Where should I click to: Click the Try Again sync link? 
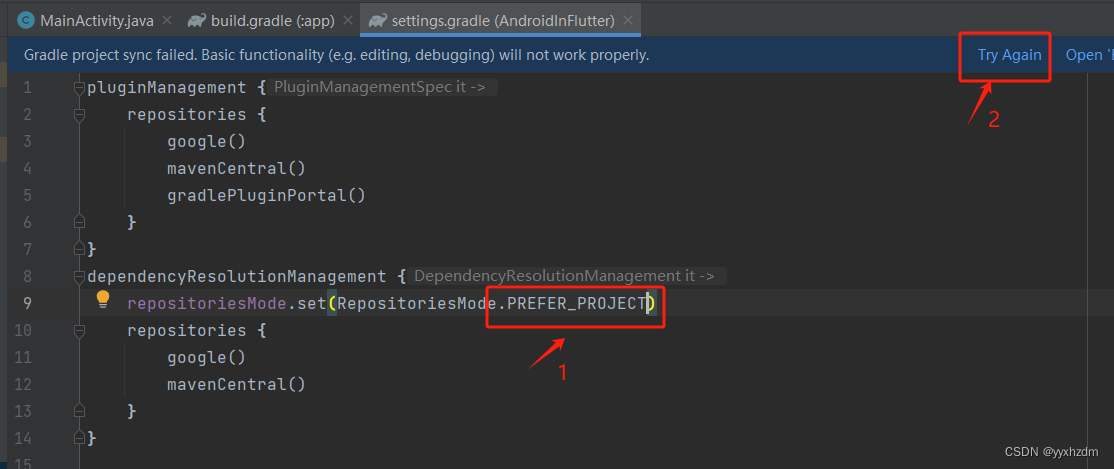[x=1010, y=55]
